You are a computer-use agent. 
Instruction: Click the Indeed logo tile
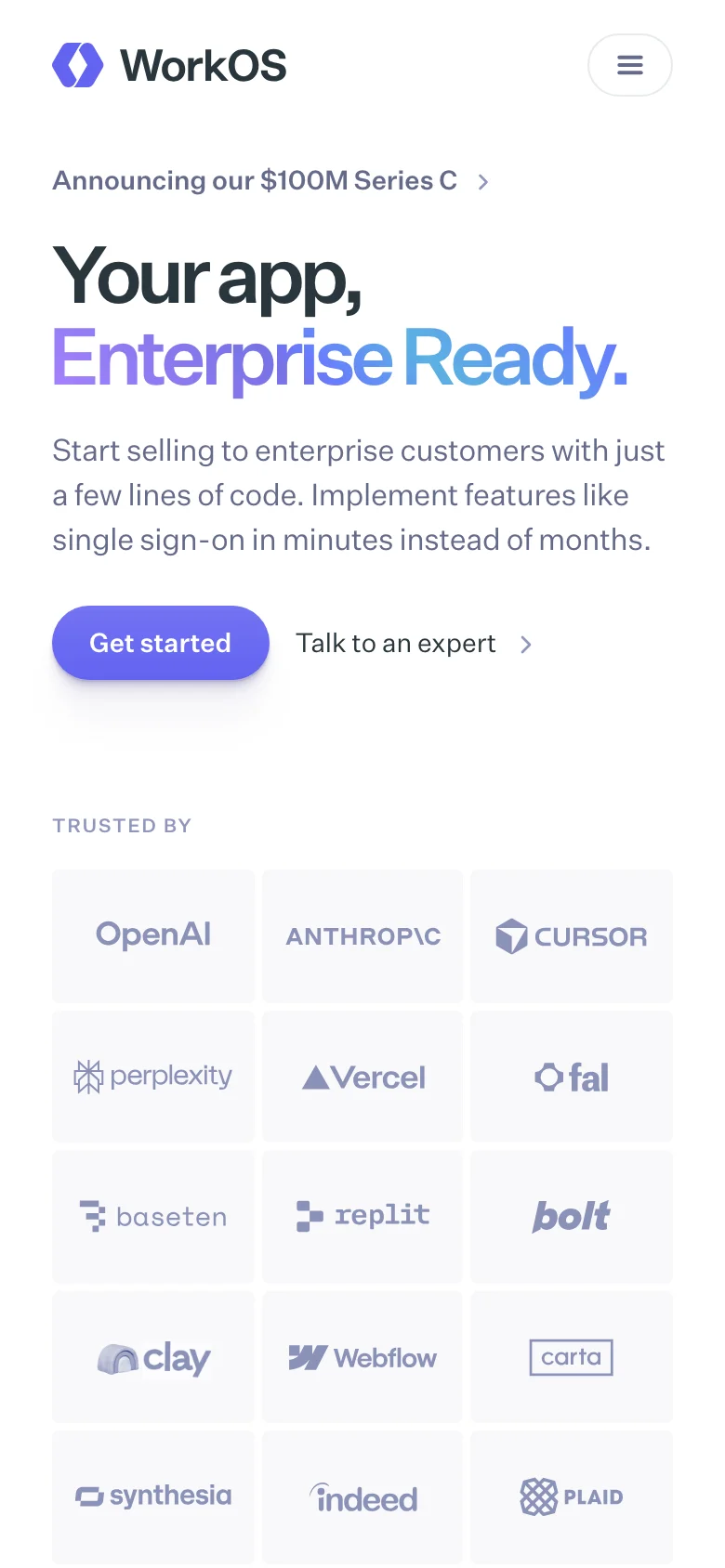coord(362,1496)
